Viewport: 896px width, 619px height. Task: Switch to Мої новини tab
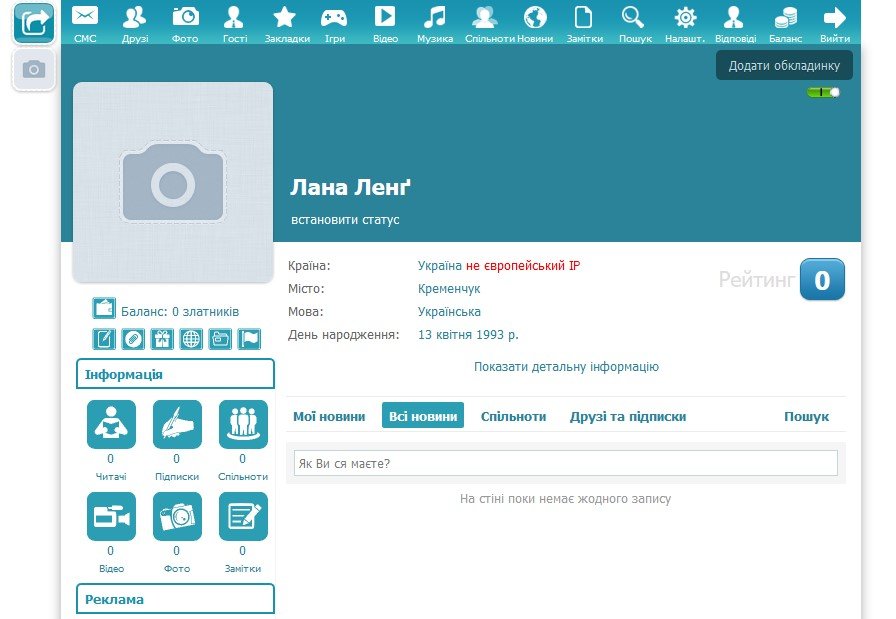[x=329, y=417]
